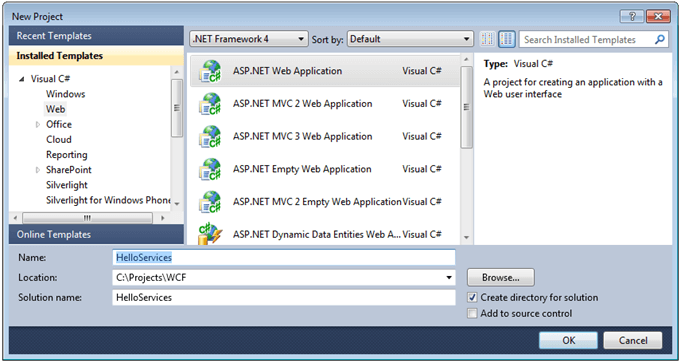Screen dimensions: 681x363
Task: Click the template tree scroll up arrow
Action: [x=177, y=72]
